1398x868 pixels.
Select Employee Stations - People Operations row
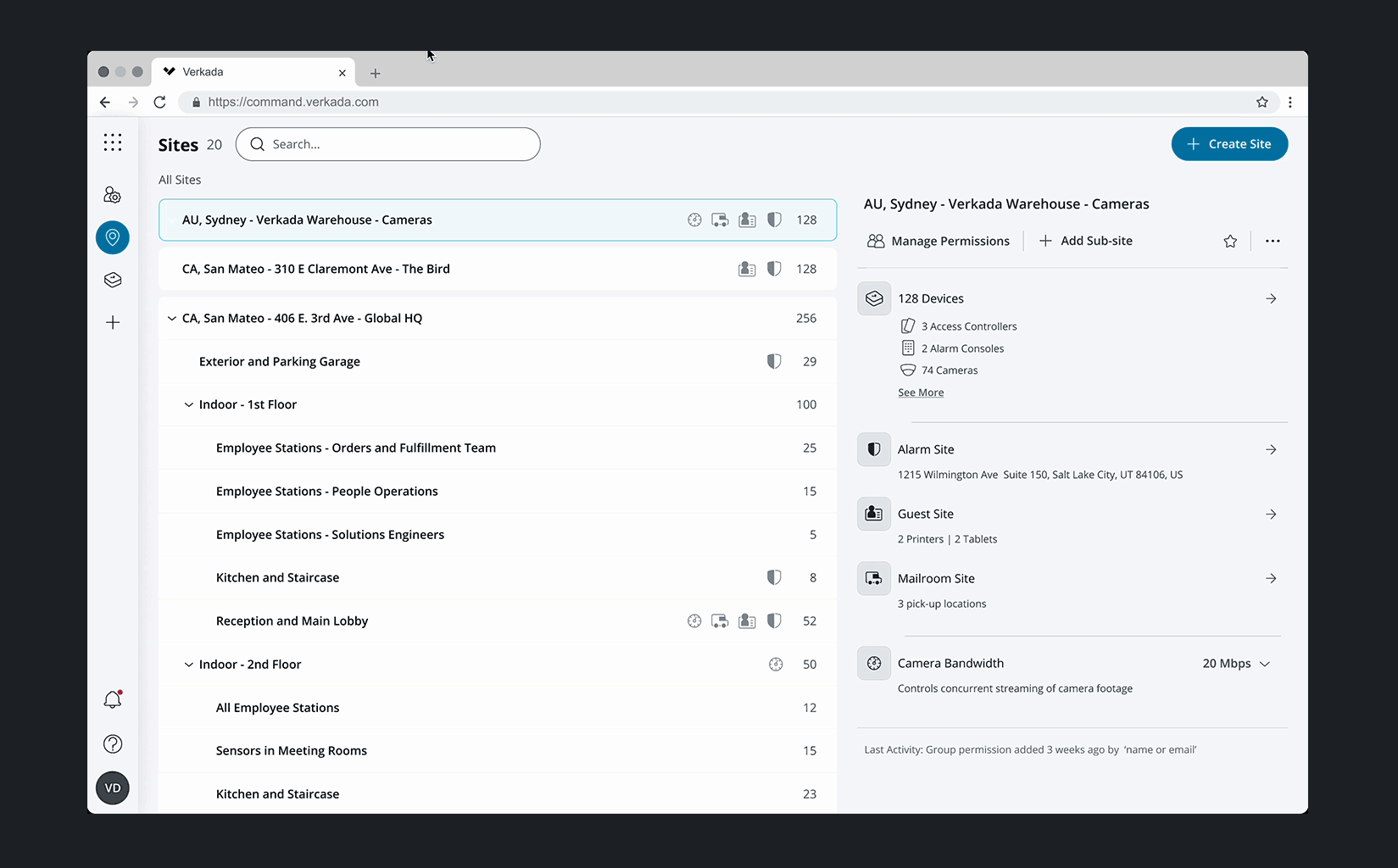click(x=498, y=491)
